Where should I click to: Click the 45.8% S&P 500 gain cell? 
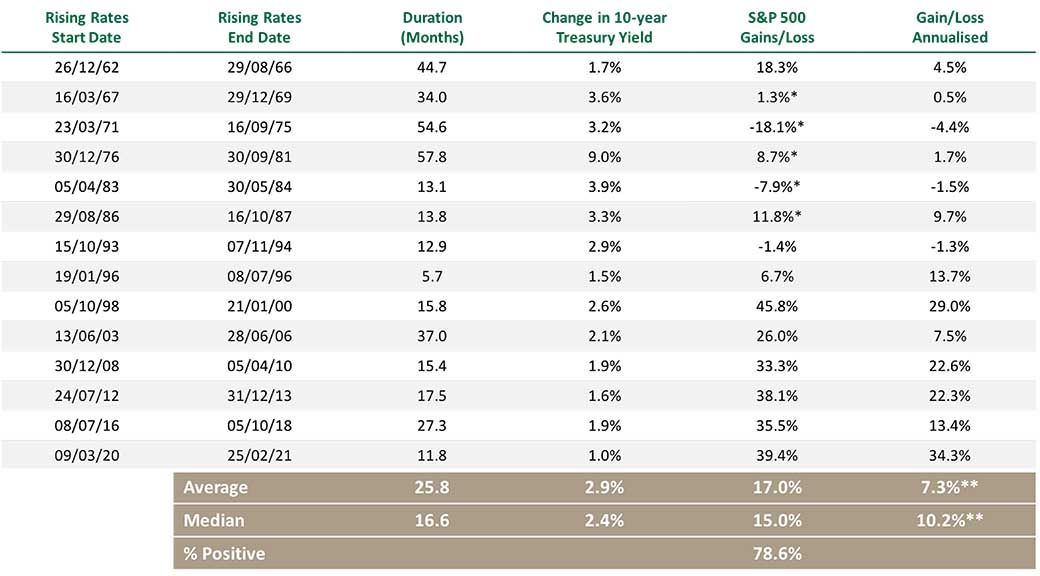tap(777, 307)
